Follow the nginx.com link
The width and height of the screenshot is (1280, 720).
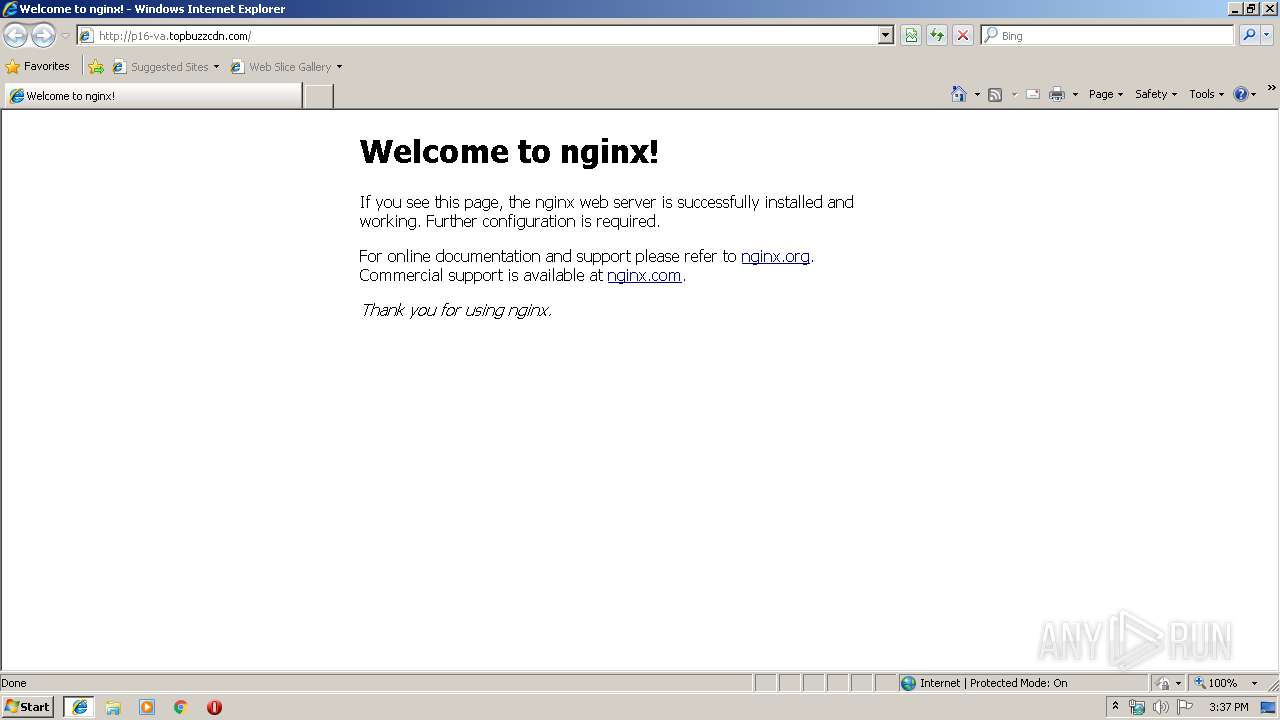(644, 275)
